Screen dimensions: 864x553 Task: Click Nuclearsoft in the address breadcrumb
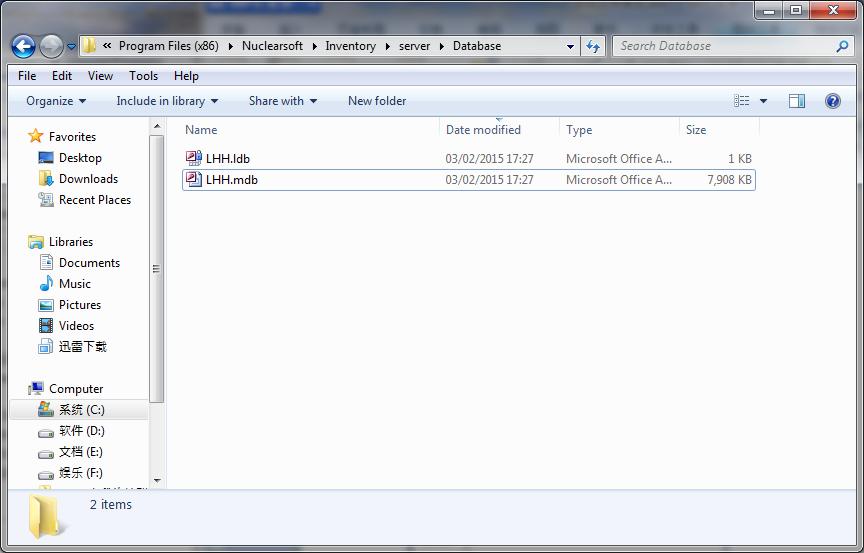pyautogui.click(x=272, y=46)
